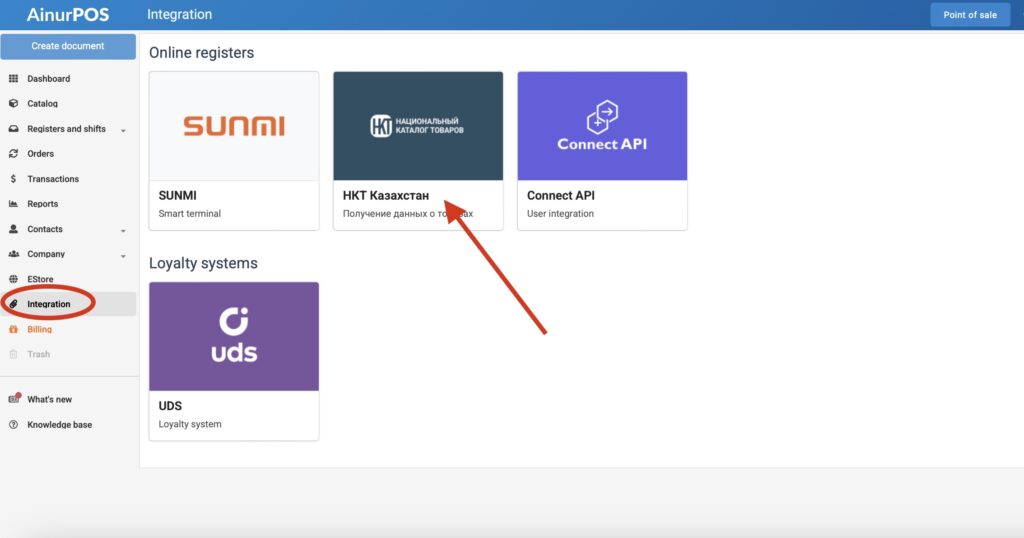Click the Billing gift icon
This screenshot has width=1024, height=538.
(13, 329)
